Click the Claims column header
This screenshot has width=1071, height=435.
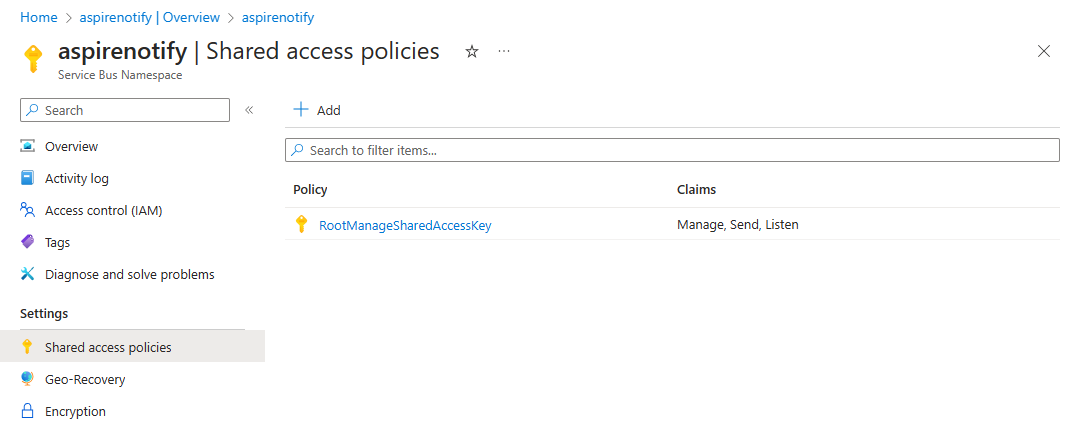click(x=696, y=190)
